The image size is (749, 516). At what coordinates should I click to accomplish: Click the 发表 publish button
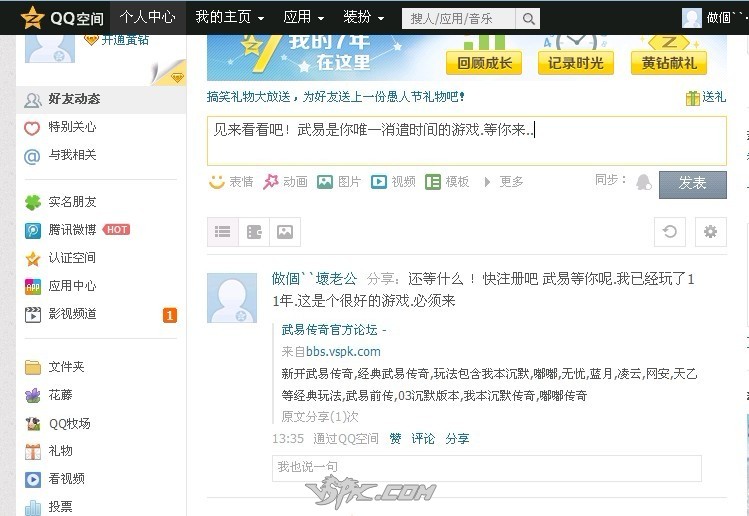pos(693,184)
